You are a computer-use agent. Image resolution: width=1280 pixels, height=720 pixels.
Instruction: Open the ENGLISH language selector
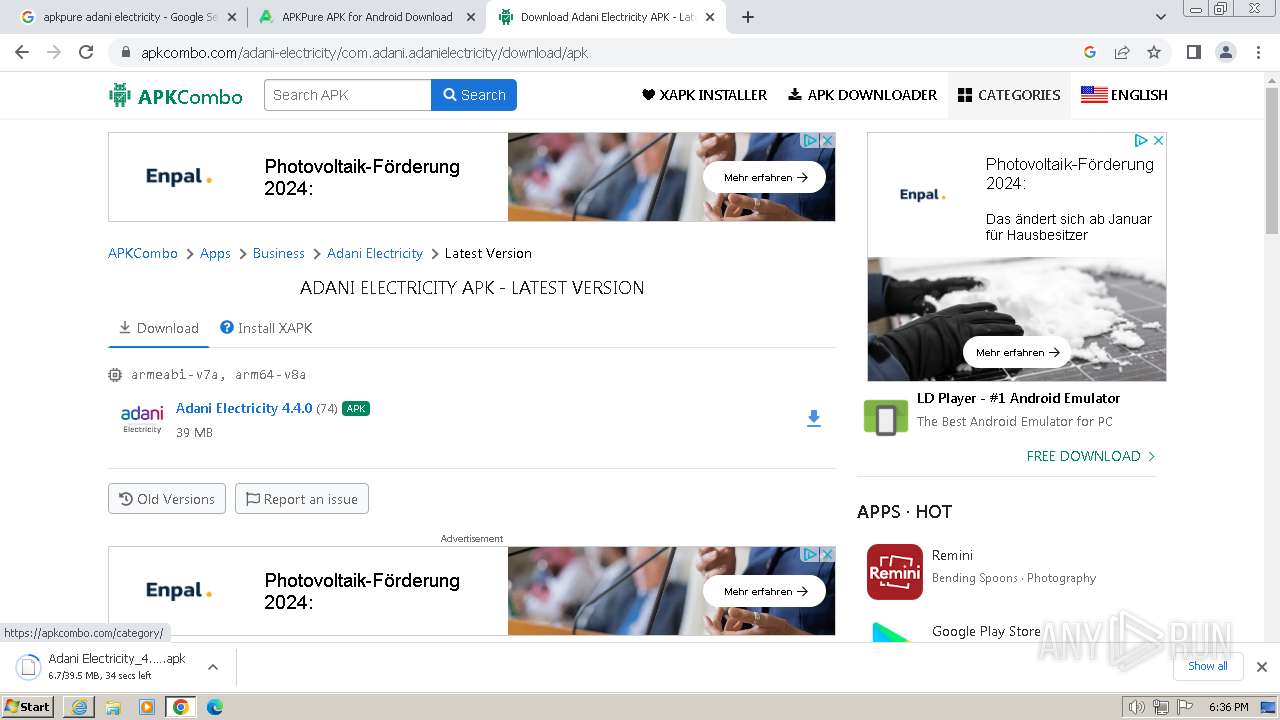1124,95
